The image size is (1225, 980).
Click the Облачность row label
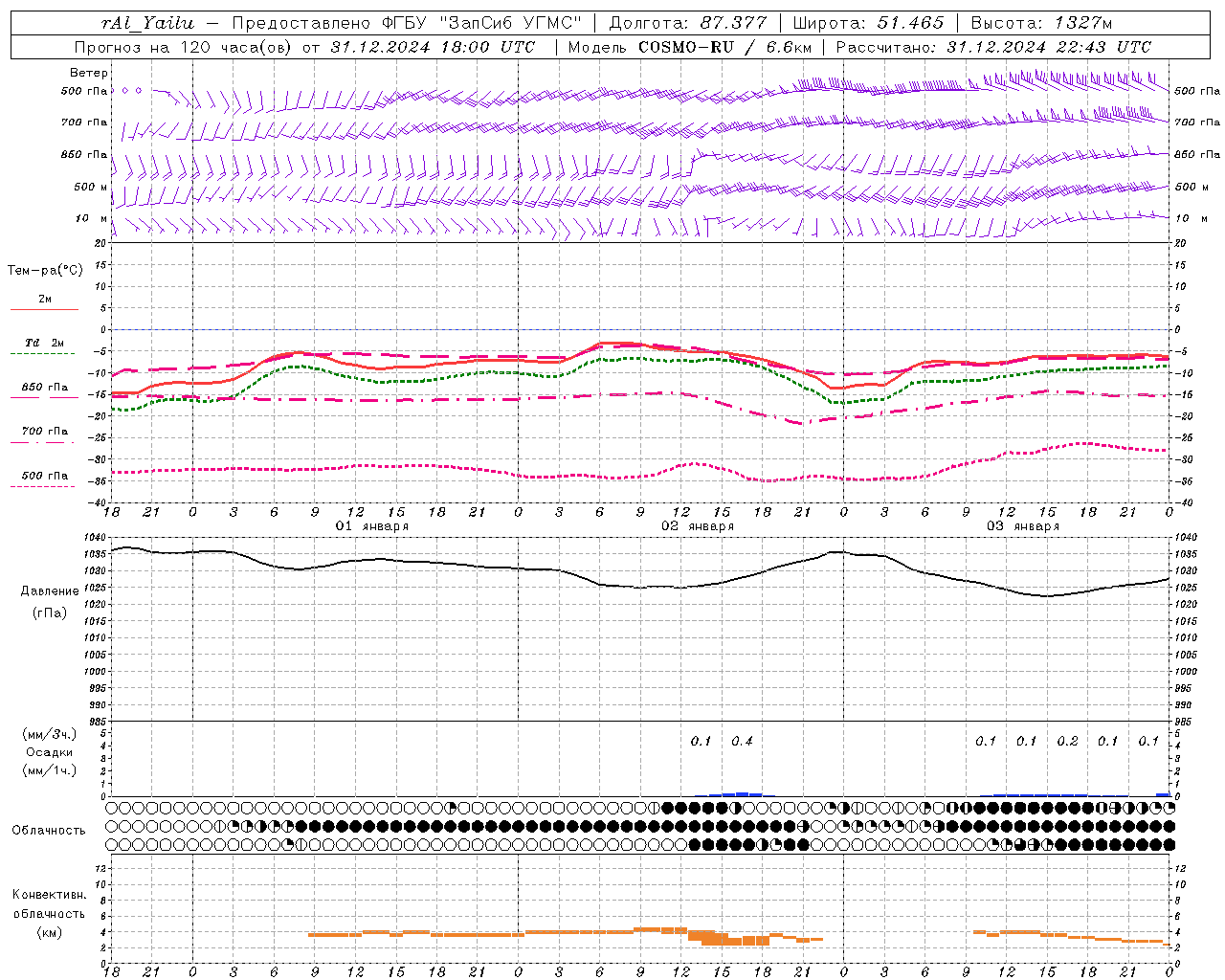49,831
